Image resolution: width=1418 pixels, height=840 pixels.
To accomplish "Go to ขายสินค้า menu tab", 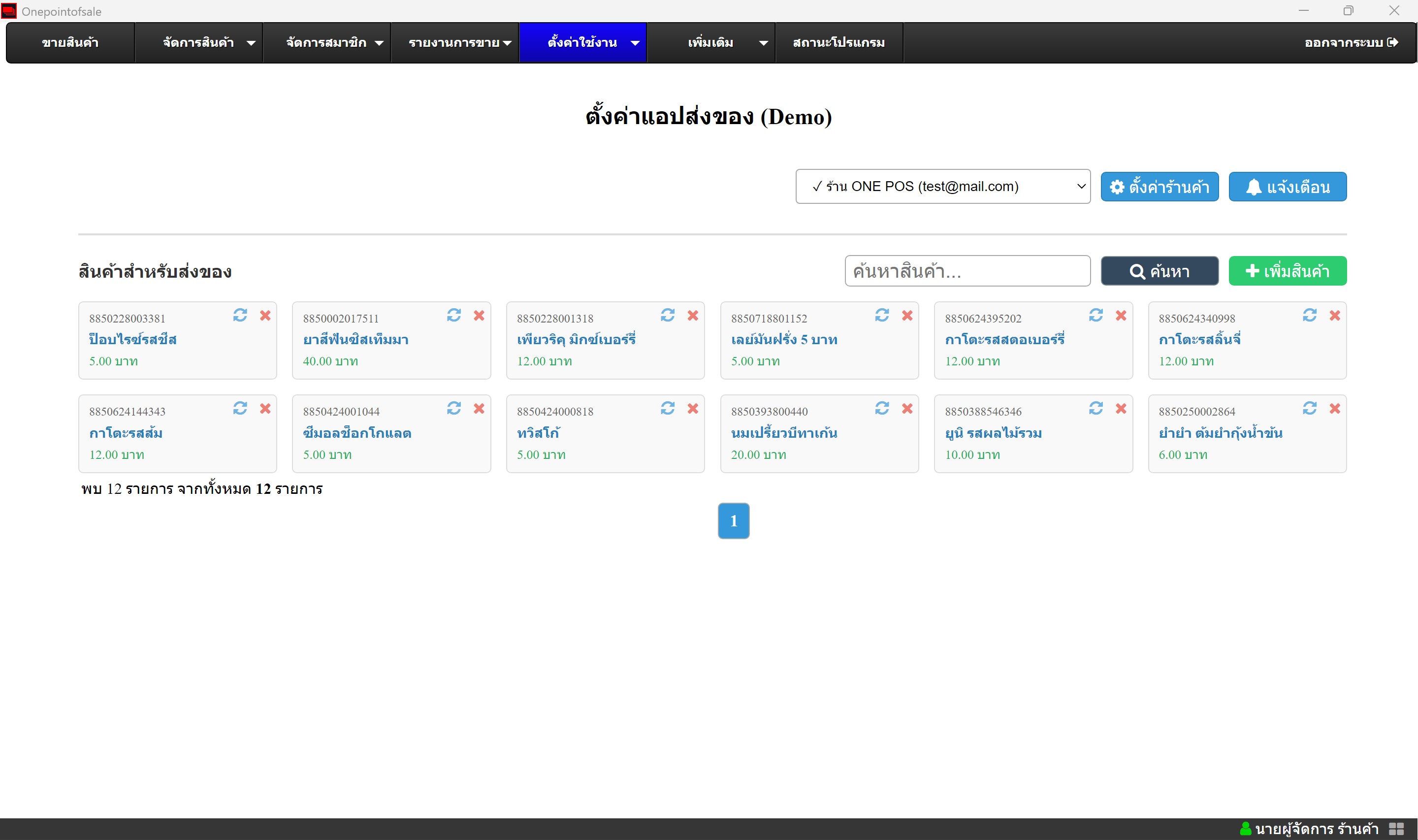I will tap(70, 43).
